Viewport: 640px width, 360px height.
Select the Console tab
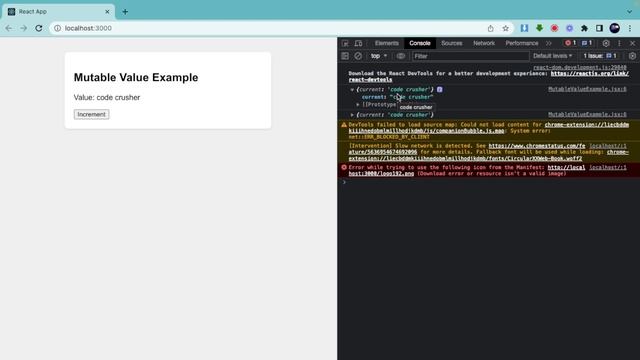click(x=420, y=43)
